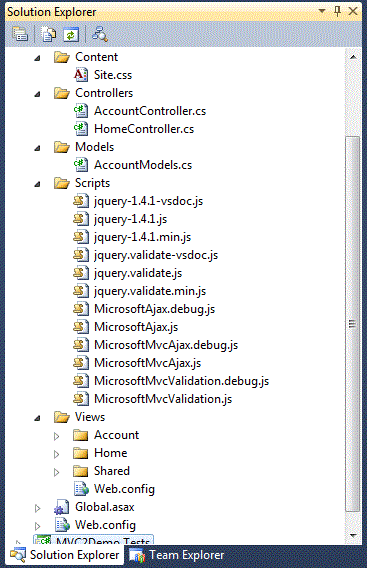Click the Properties toolbar icon
The image size is (367, 568).
(20, 34)
